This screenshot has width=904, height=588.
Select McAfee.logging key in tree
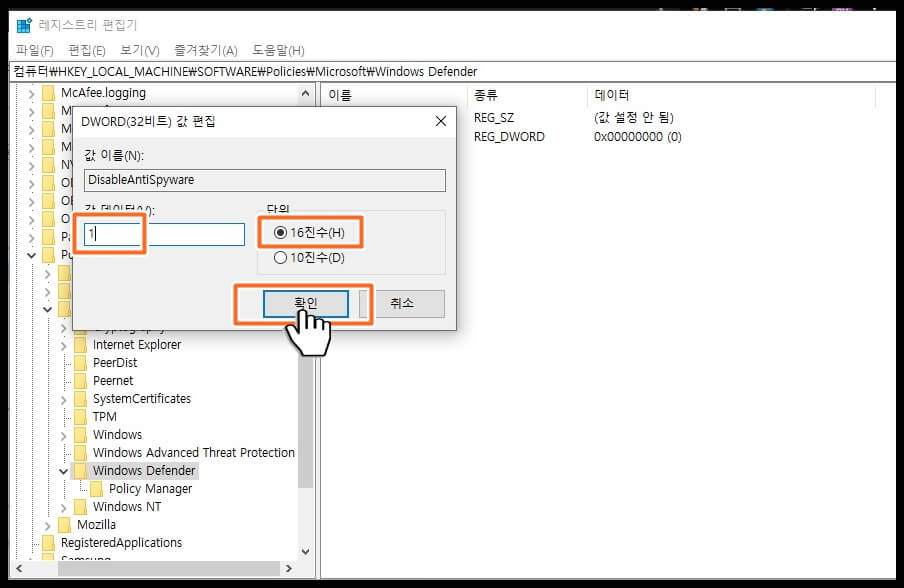point(103,93)
